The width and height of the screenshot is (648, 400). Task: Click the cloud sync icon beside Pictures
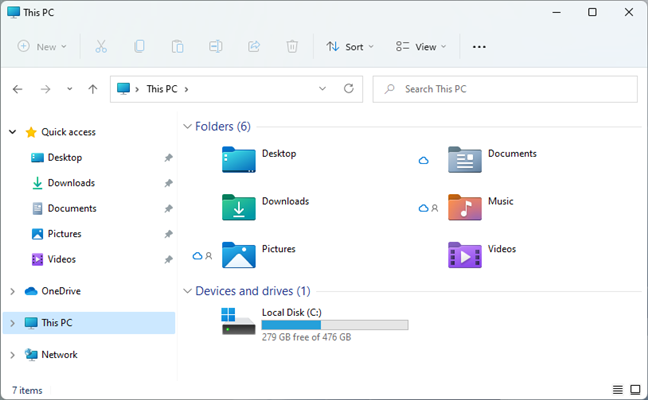pos(198,256)
